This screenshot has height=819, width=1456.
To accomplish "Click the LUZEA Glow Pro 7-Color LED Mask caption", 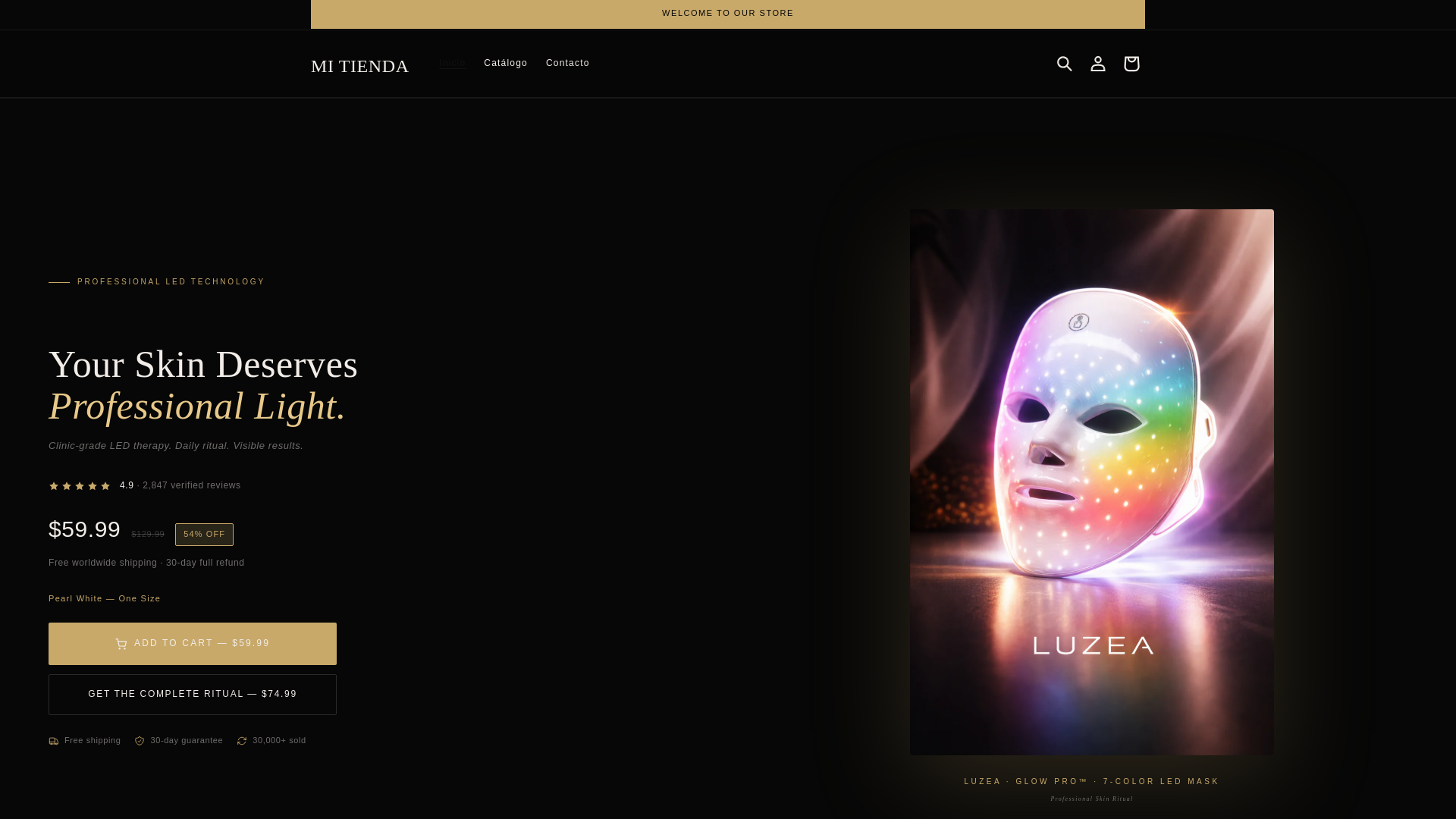I will 1092,782.
